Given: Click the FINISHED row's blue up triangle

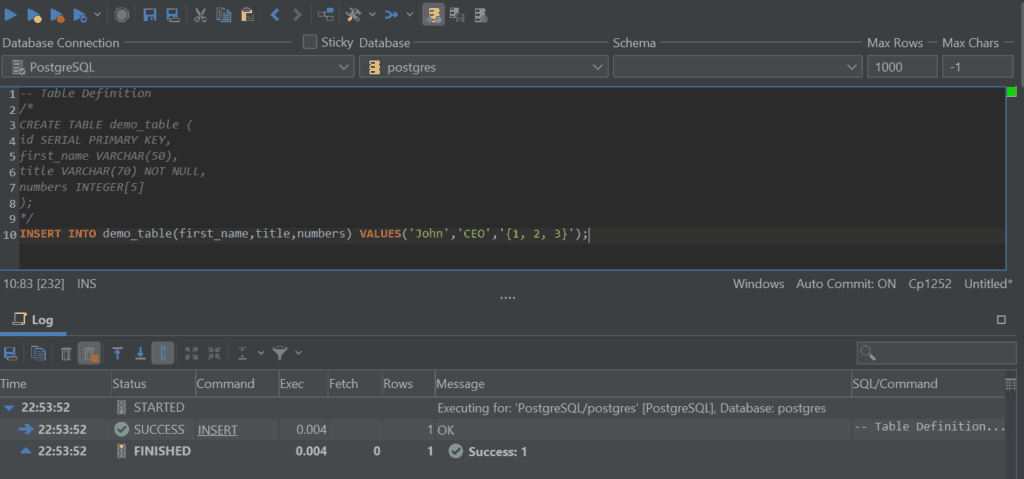Looking at the screenshot, I should click(x=26, y=451).
